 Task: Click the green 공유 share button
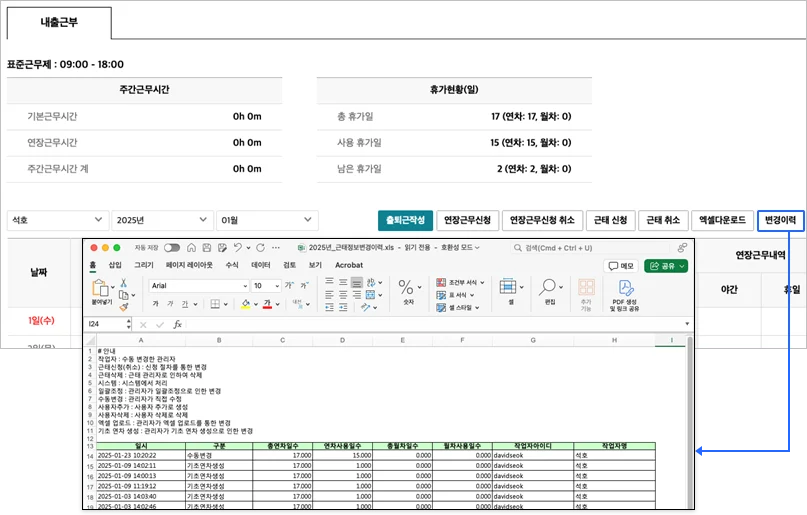point(665,266)
